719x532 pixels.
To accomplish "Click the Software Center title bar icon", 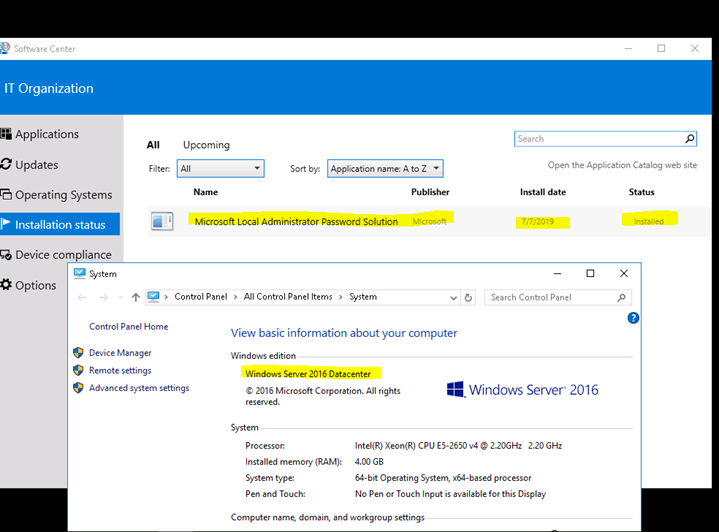I will [5, 48].
